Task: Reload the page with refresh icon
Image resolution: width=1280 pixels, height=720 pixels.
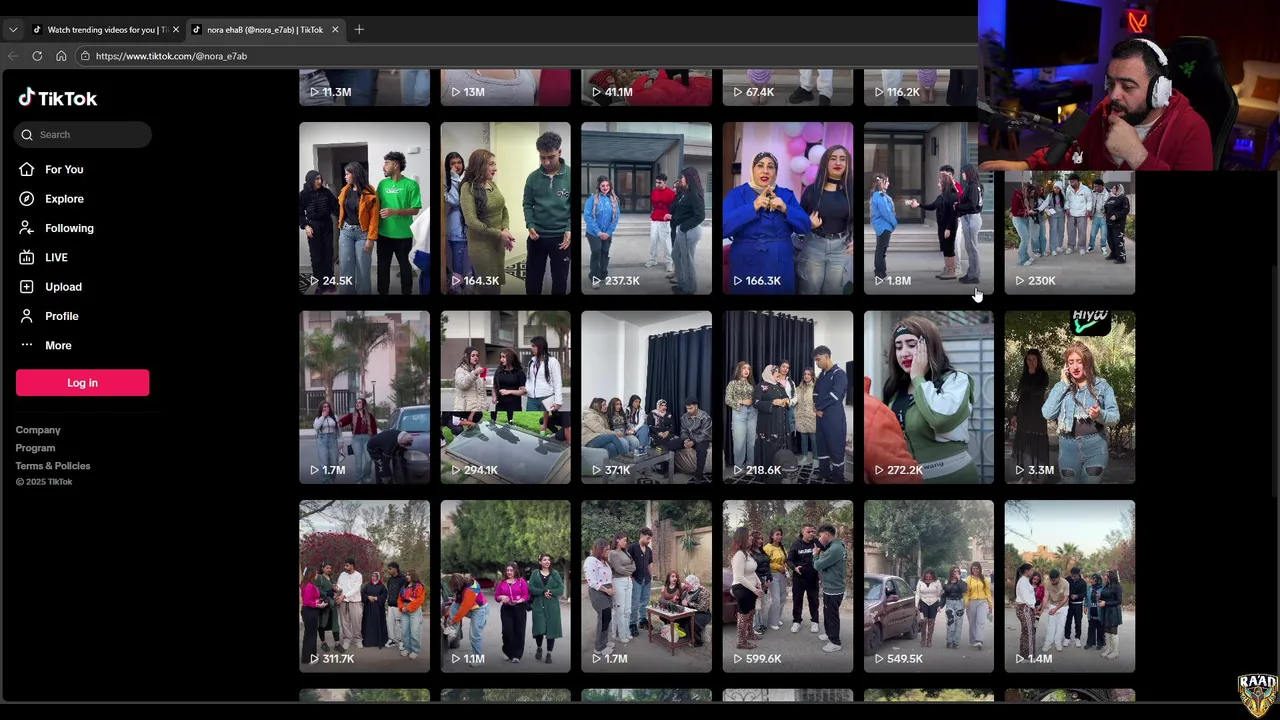Action: point(37,56)
